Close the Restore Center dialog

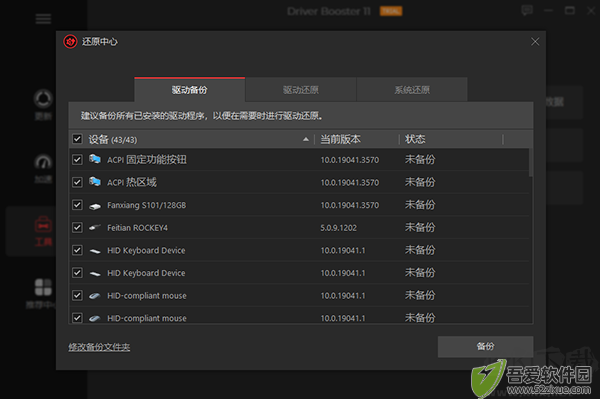pyautogui.click(x=535, y=42)
